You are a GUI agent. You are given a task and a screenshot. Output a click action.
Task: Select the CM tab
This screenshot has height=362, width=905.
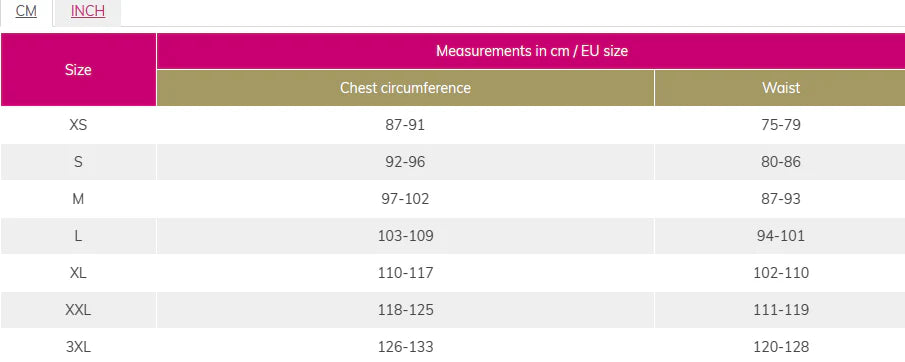[x=26, y=12]
